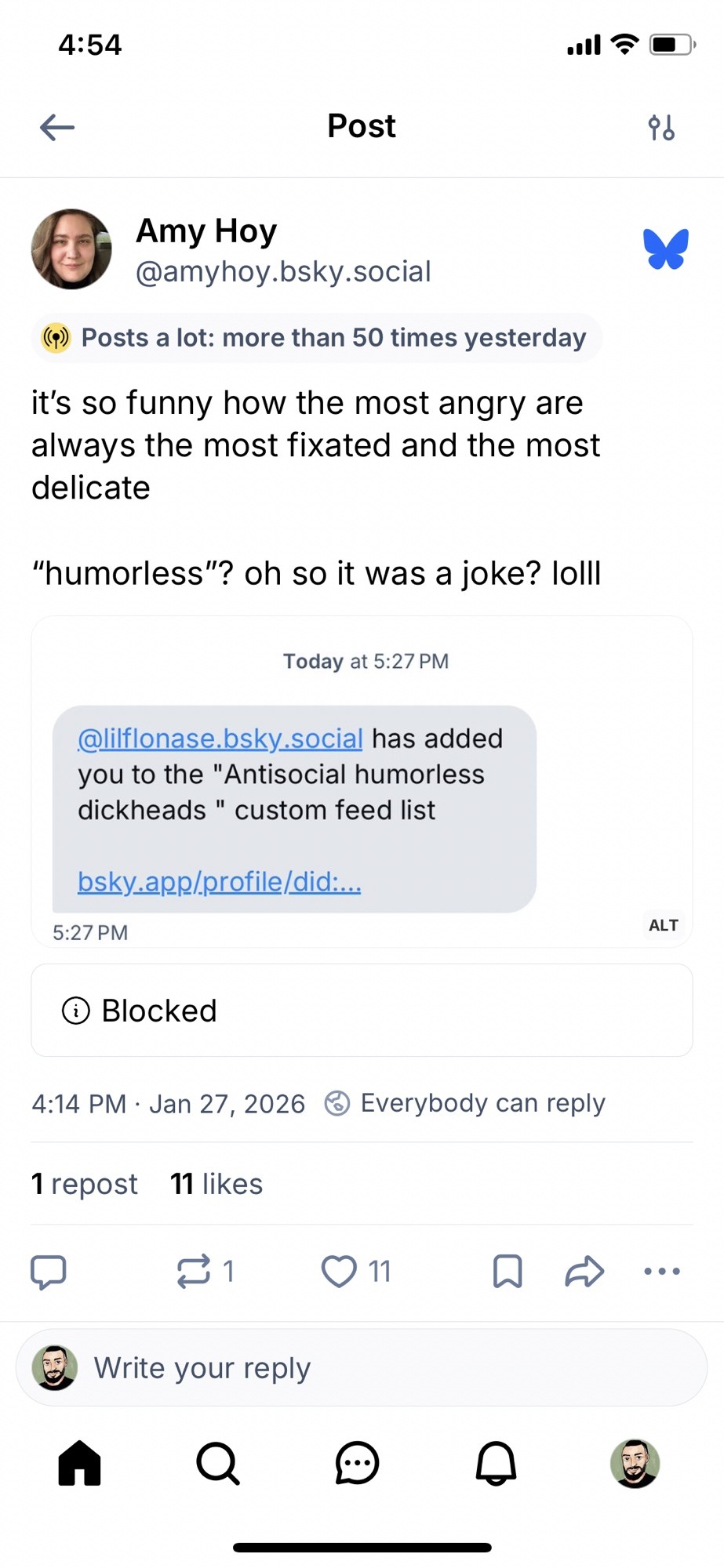Screen dimensions: 724x1568
Task: Go back using the arrow icon
Action: [57, 127]
